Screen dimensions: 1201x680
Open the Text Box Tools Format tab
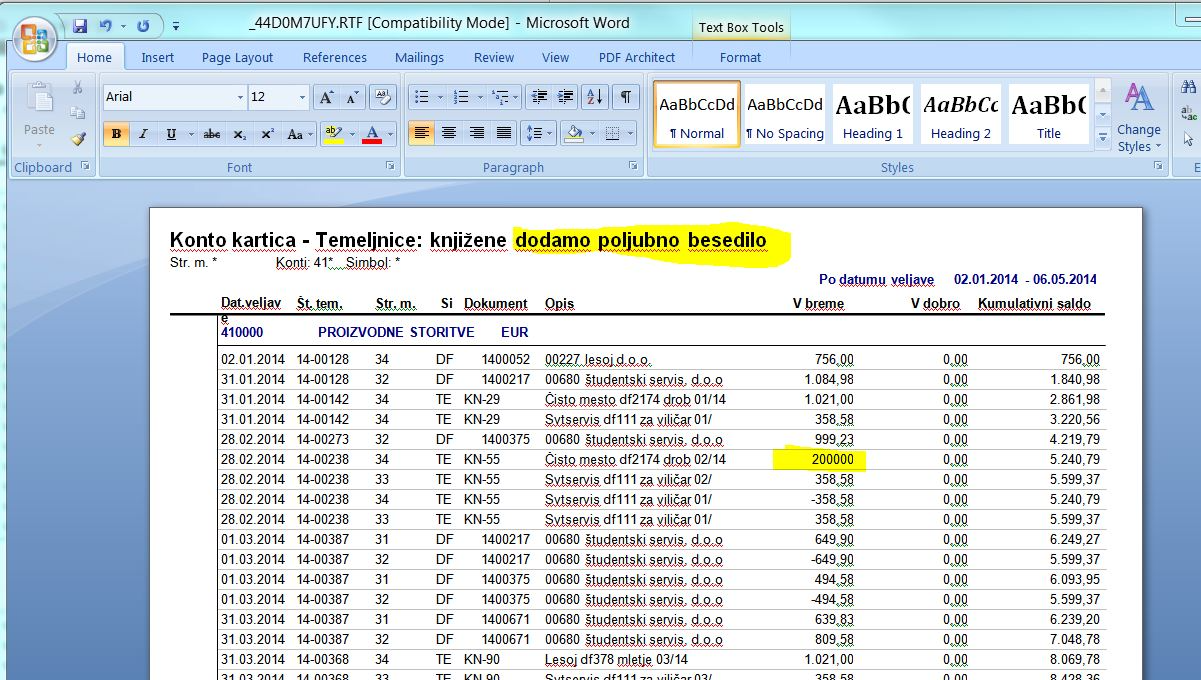click(740, 58)
